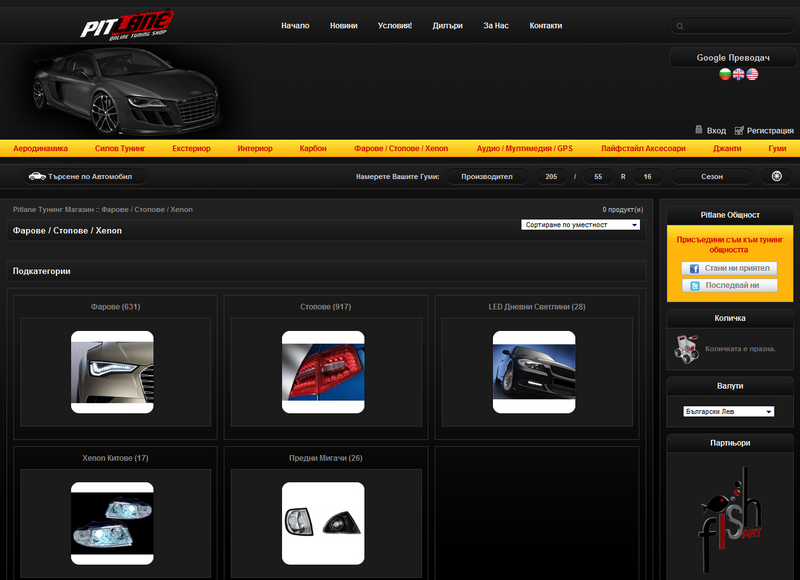800x580 pixels.
Task: Select the UK flag translation
Action: [738, 74]
